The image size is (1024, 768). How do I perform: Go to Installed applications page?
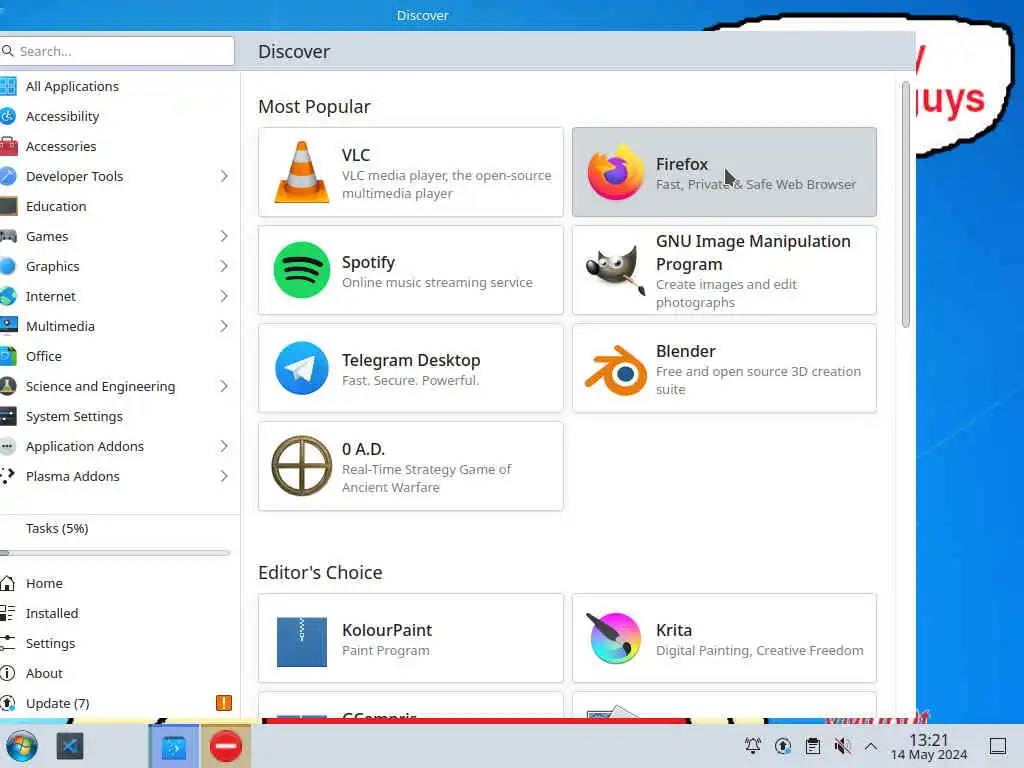(x=118, y=613)
